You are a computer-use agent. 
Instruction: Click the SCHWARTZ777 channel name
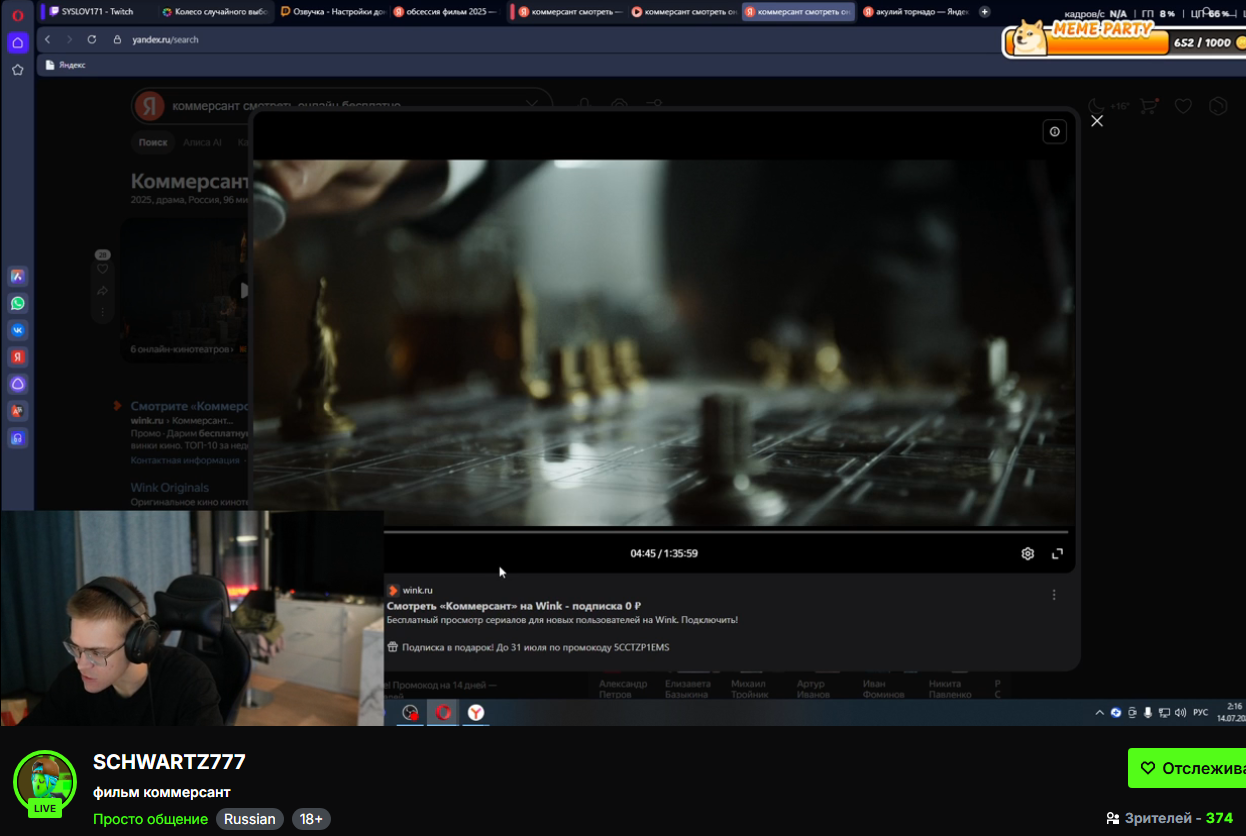click(x=169, y=762)
